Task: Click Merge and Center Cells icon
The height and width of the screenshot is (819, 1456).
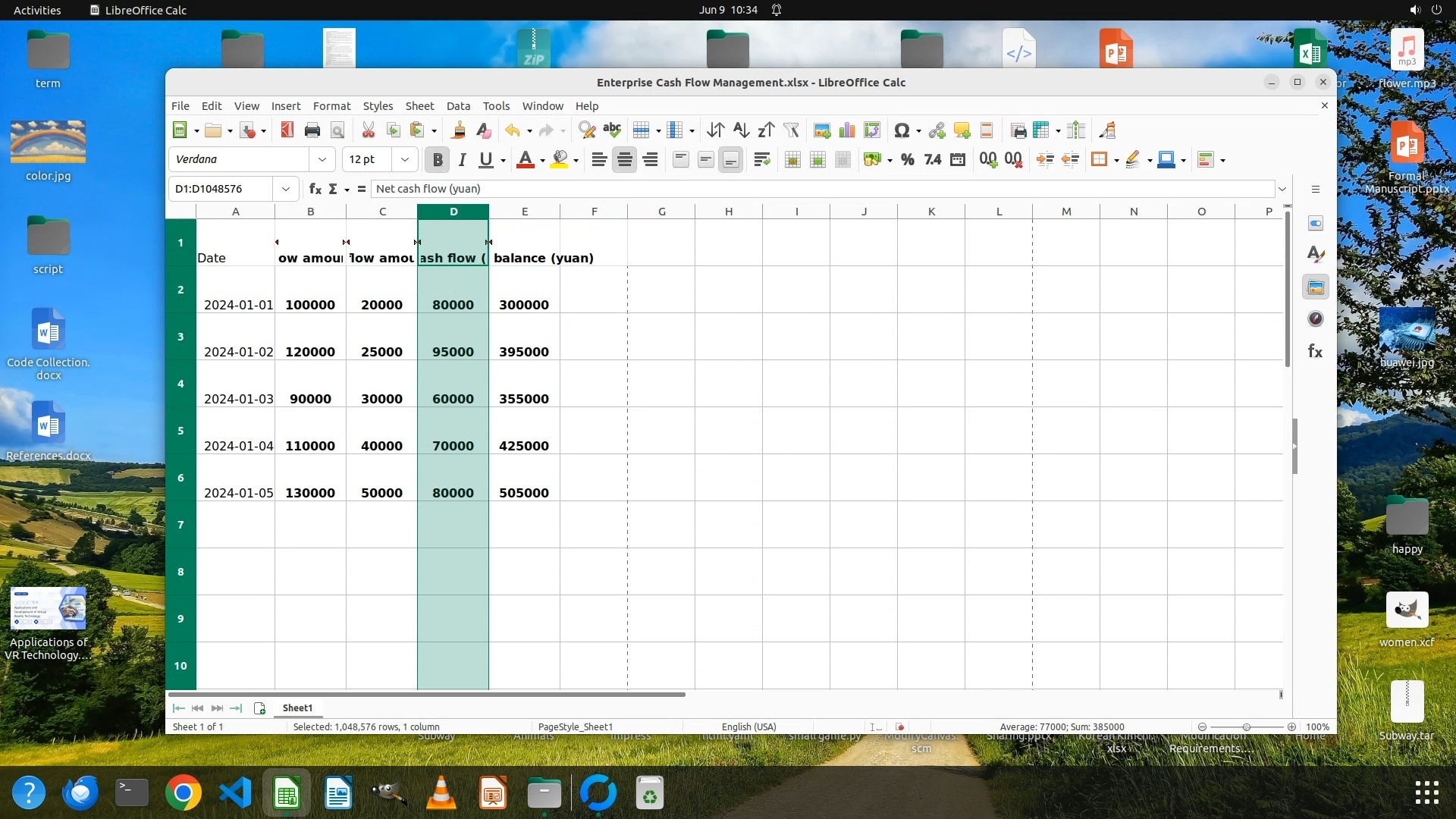Action: (792, 159)
